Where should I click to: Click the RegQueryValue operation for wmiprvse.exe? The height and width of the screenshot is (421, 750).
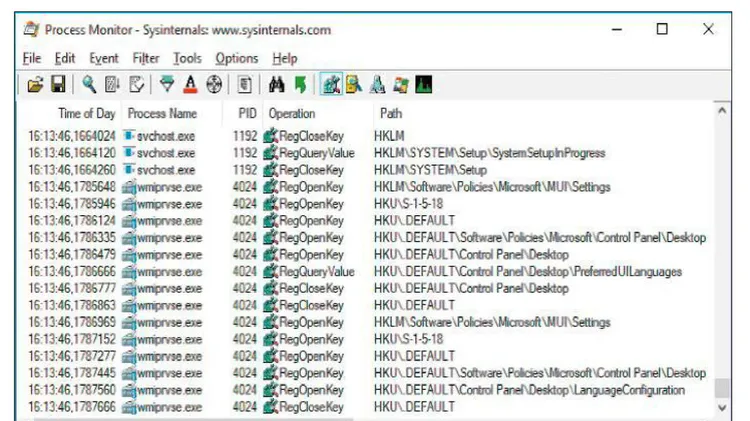pyautogui.click(x=316, y=272)
